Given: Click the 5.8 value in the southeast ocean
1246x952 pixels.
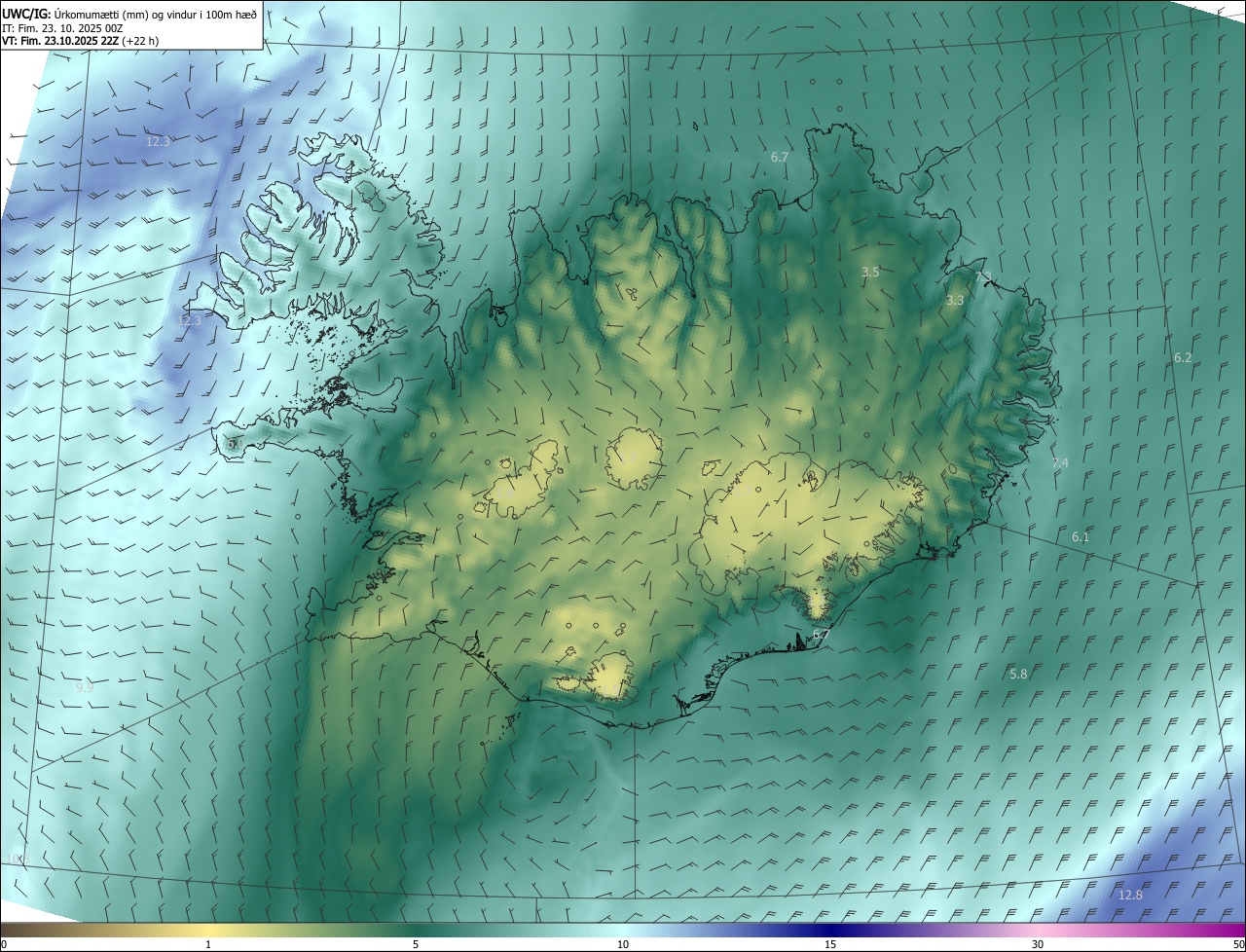Looking at the screenshot, I should click(x=1018, y=675).
